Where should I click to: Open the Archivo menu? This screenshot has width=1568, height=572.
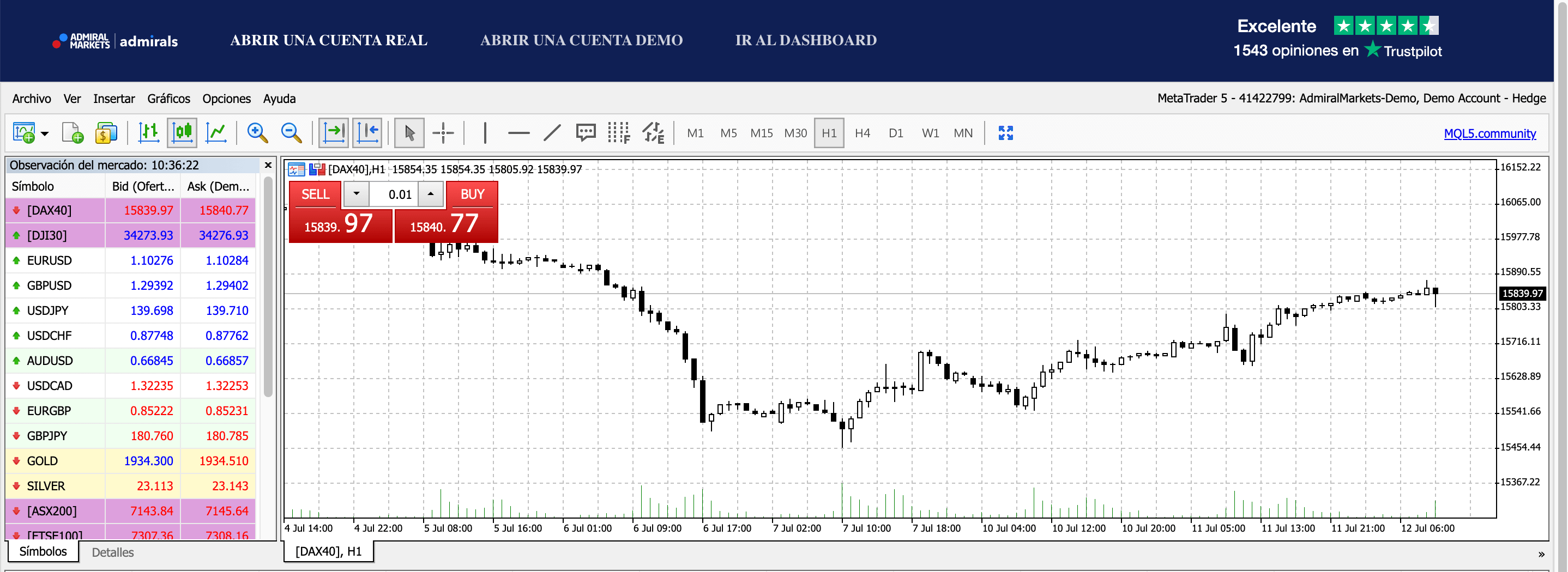(32, 99)
